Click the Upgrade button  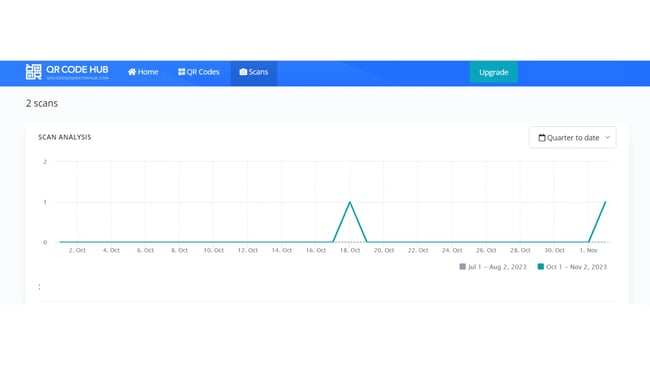click(x=493, y=72)
